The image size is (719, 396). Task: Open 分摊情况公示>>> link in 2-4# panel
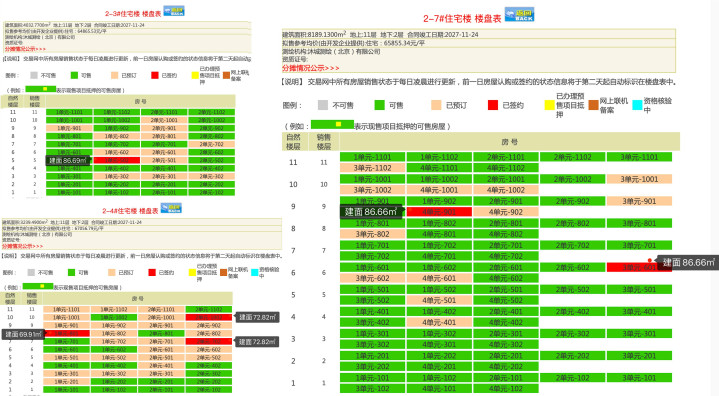pyautogui.click(x=22, y=246)
